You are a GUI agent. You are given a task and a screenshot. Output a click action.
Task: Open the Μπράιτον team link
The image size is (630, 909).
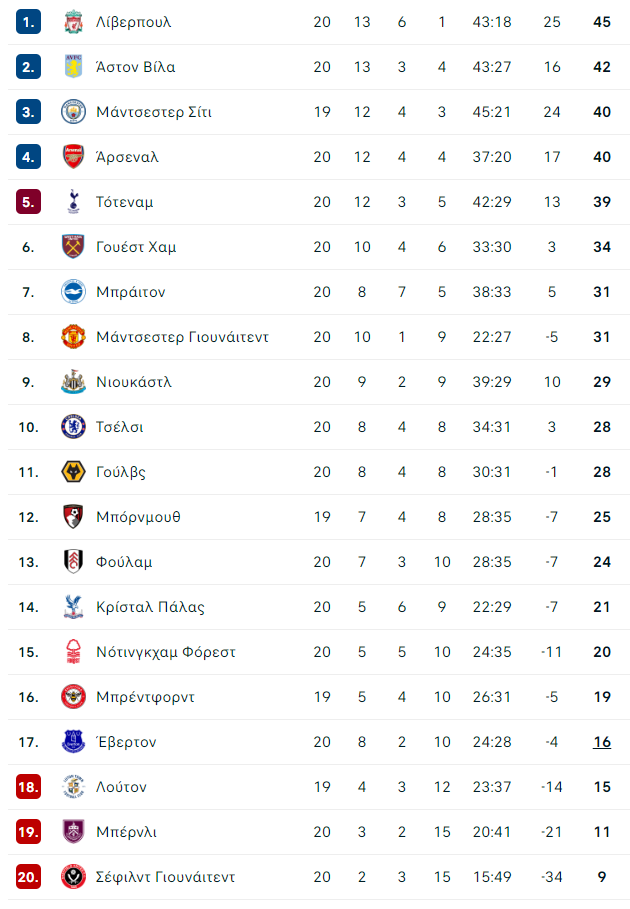131,292
